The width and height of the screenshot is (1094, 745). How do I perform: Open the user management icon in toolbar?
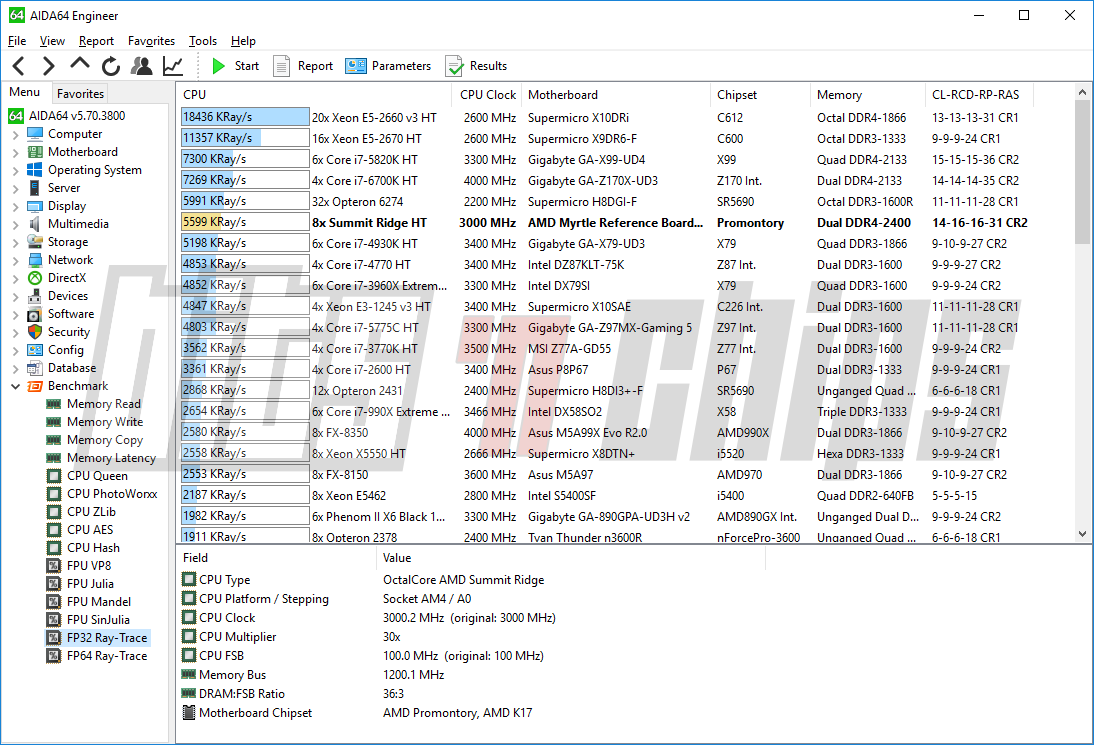tap(142, 66)
